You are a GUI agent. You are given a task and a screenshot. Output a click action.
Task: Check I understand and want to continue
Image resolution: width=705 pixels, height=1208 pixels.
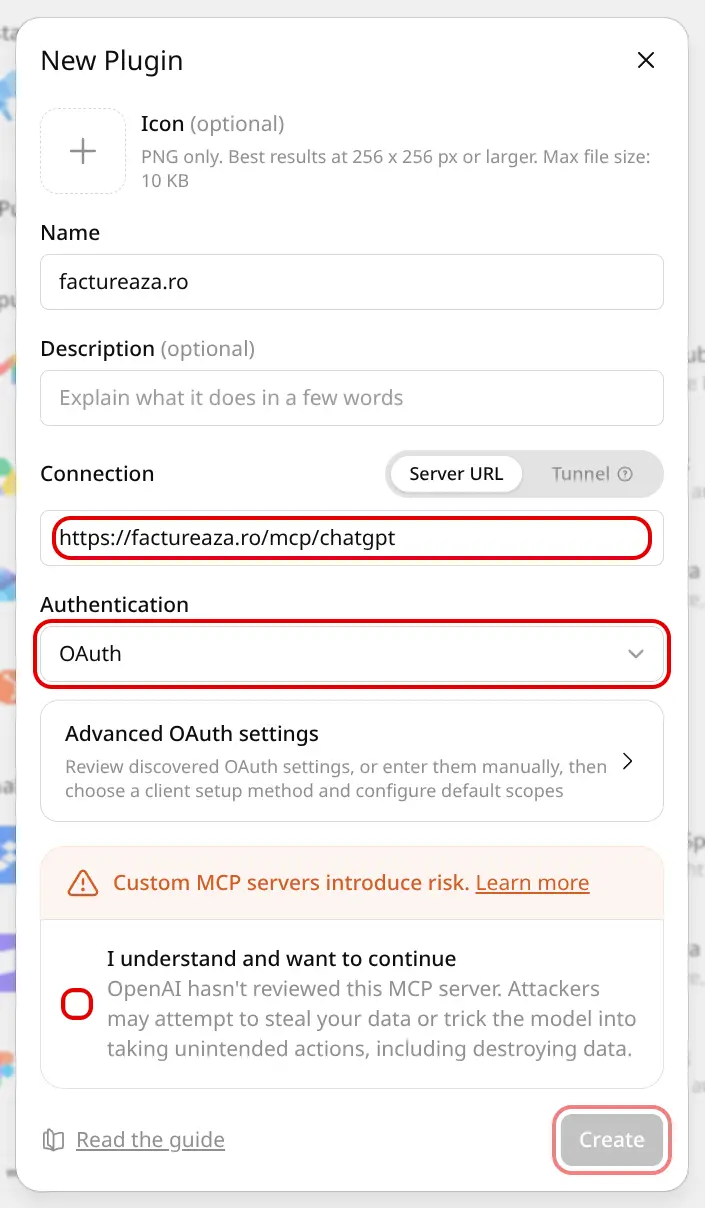pyautogui.click(x=78, y=1004)
